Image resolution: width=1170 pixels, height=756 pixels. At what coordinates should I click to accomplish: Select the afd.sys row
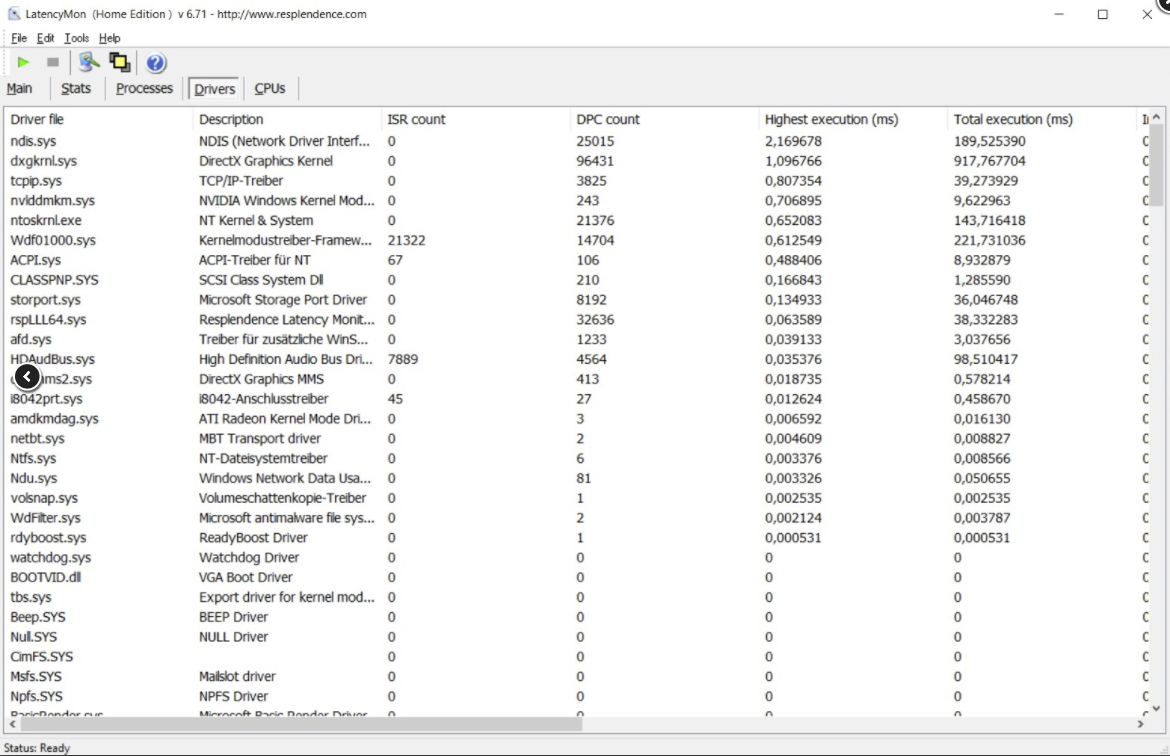[x=576, y=340]
